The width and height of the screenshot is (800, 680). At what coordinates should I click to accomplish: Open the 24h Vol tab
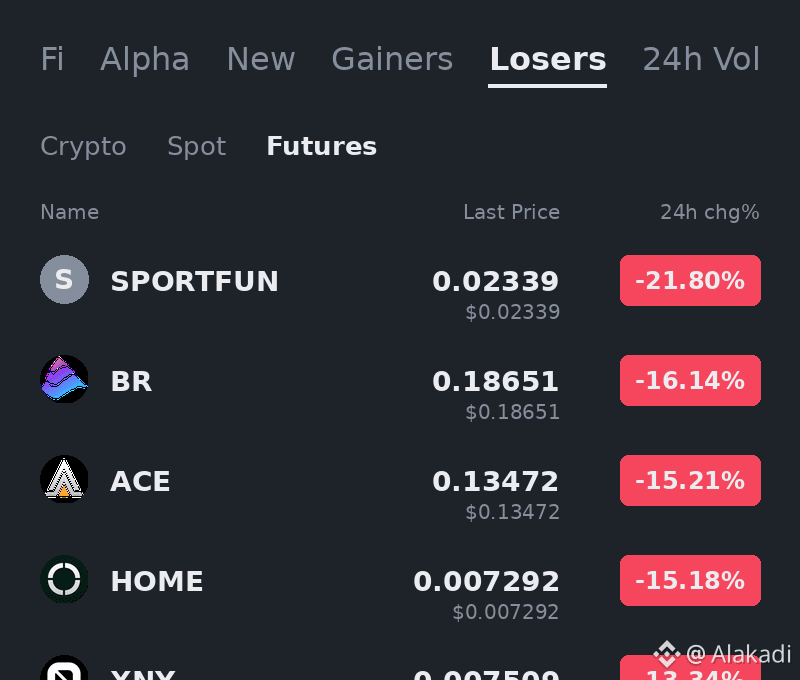(701, 59)
